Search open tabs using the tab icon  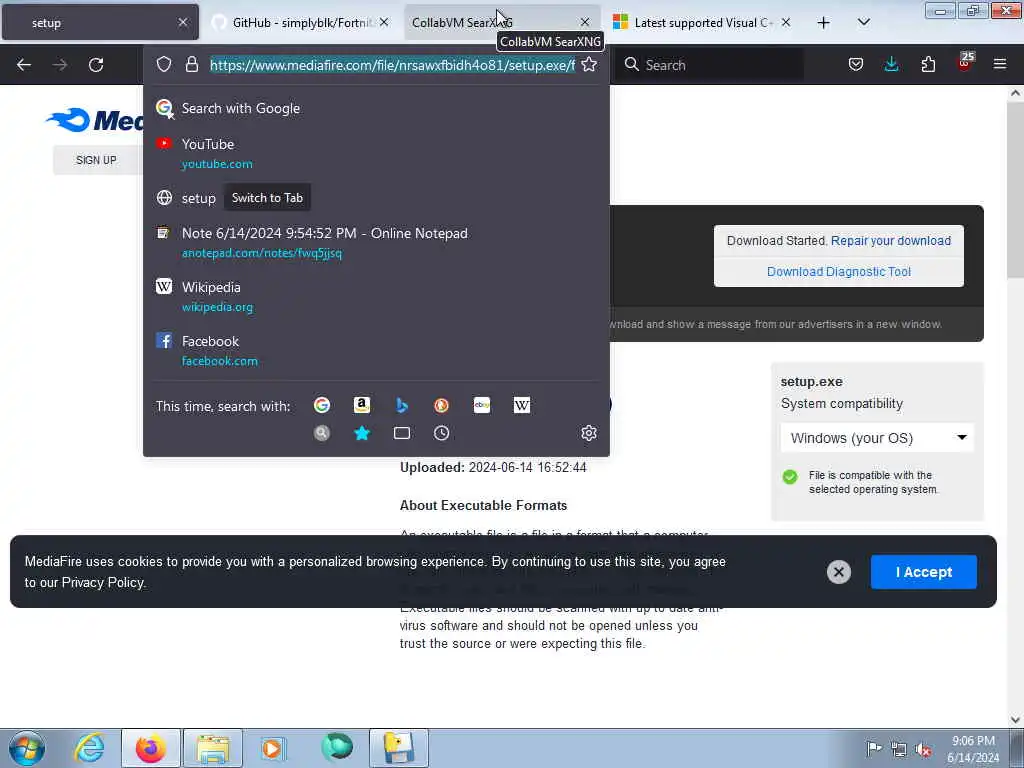[x=402, y=433]
